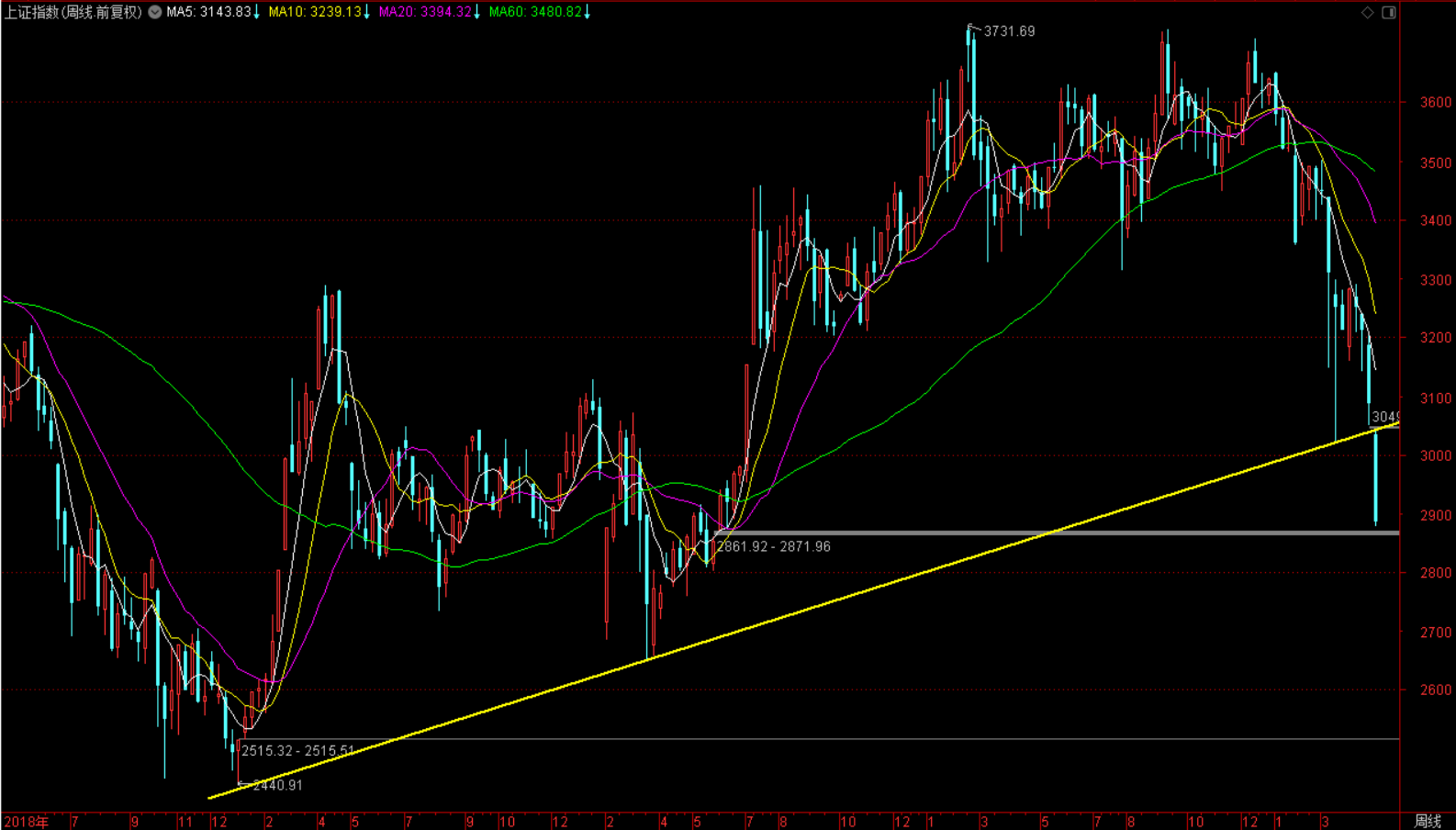Click the 3000 price axis label

(x=1436, y=455)
